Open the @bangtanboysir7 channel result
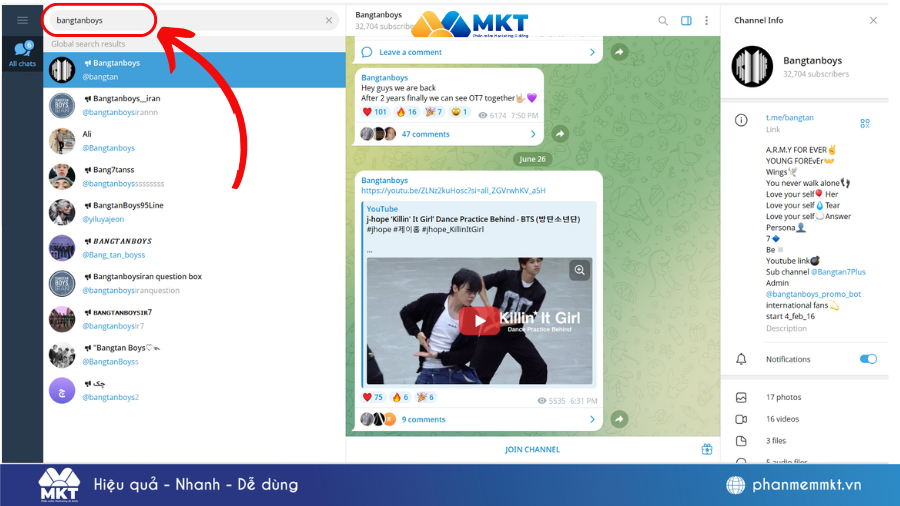Viewport: 900px width, 506px height. pos(195,319)
